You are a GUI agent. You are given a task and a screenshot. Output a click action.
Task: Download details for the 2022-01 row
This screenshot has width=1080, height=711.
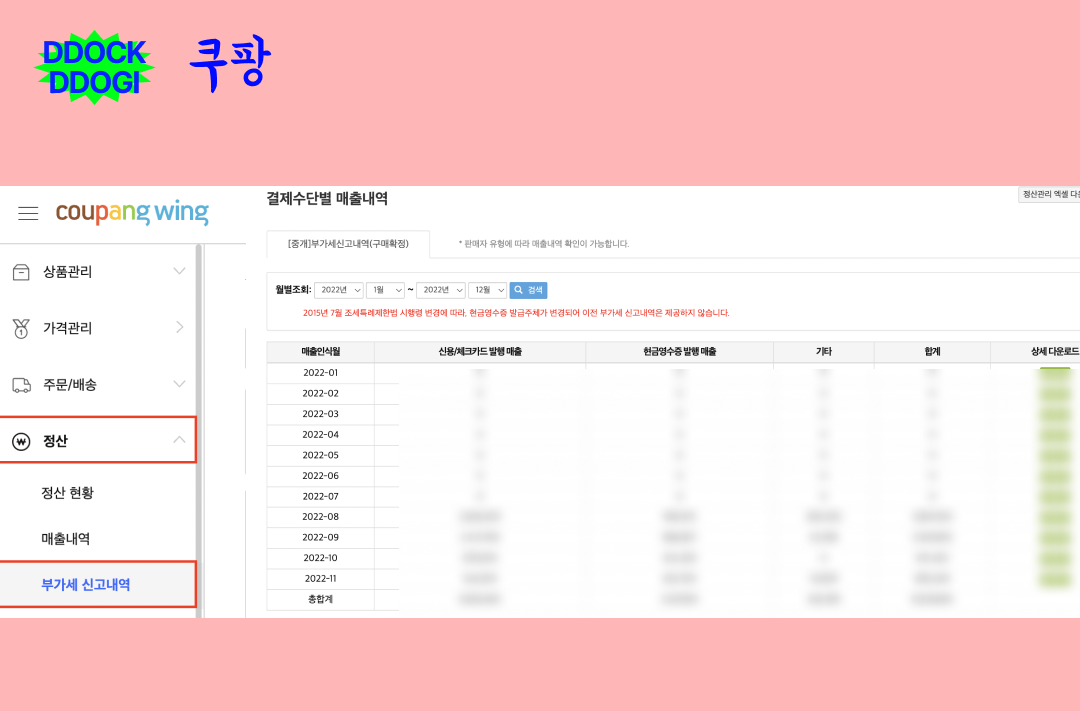(1055, 372)
